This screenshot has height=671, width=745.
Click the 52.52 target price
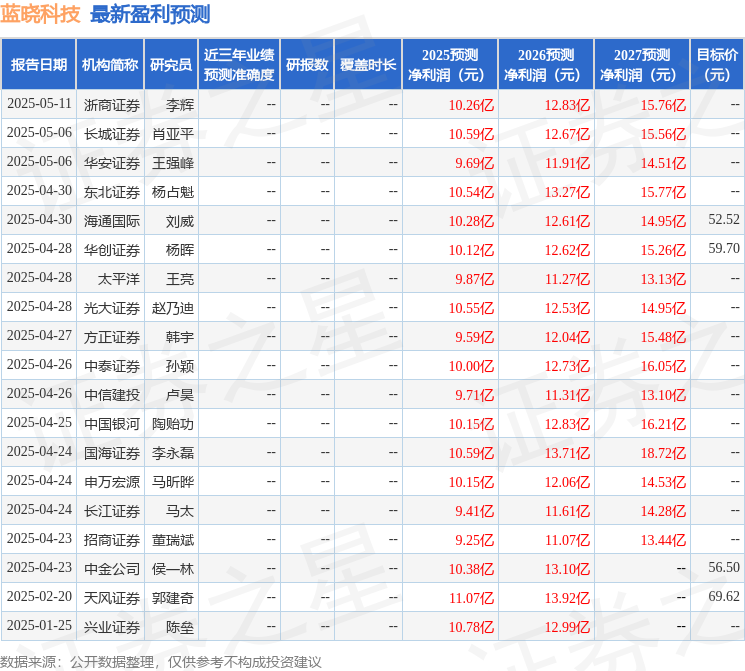click(724, 219)
